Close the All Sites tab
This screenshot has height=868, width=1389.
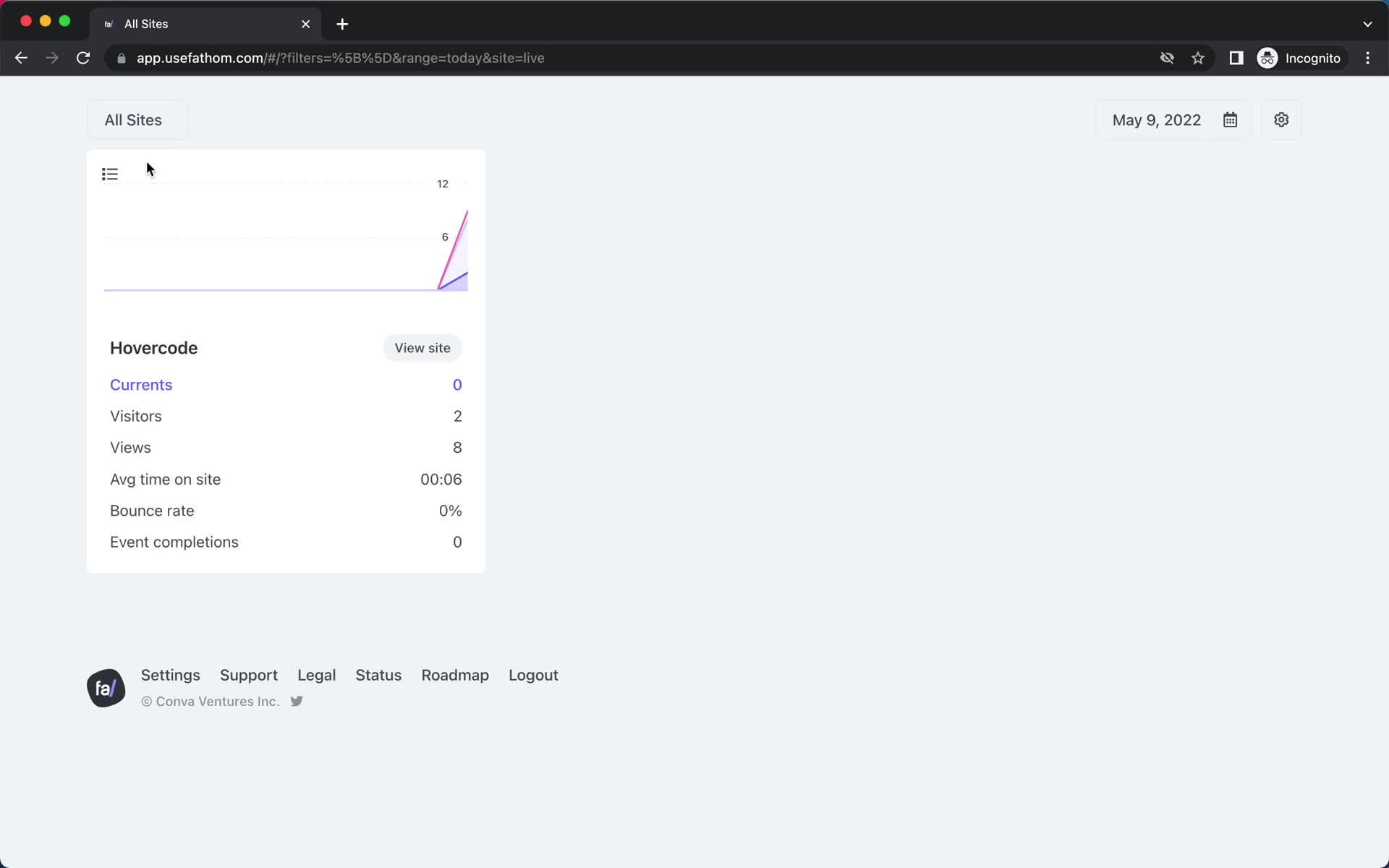point(306,24)
